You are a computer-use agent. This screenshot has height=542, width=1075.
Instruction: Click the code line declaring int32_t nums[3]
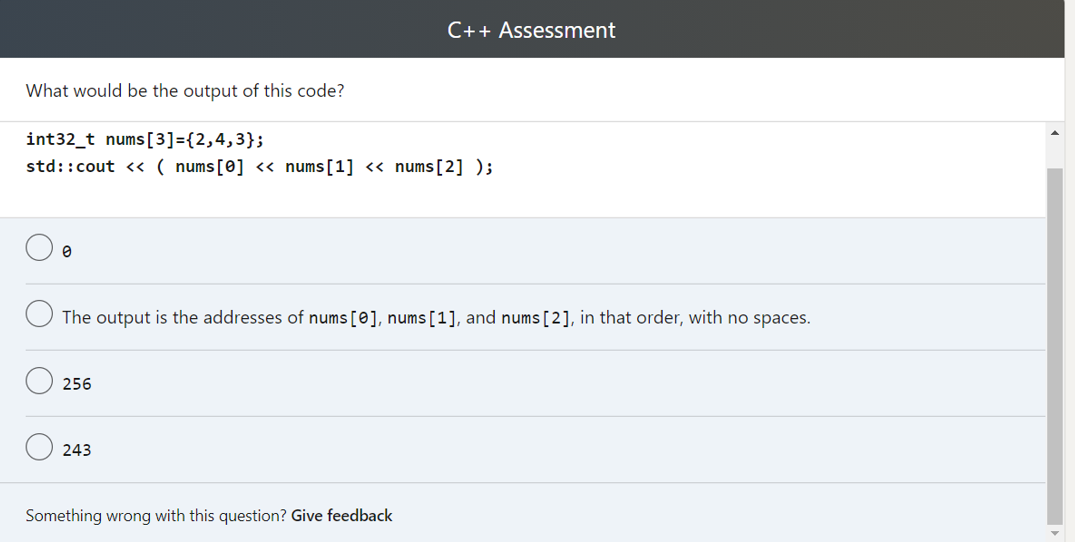[x=145, y=140]
